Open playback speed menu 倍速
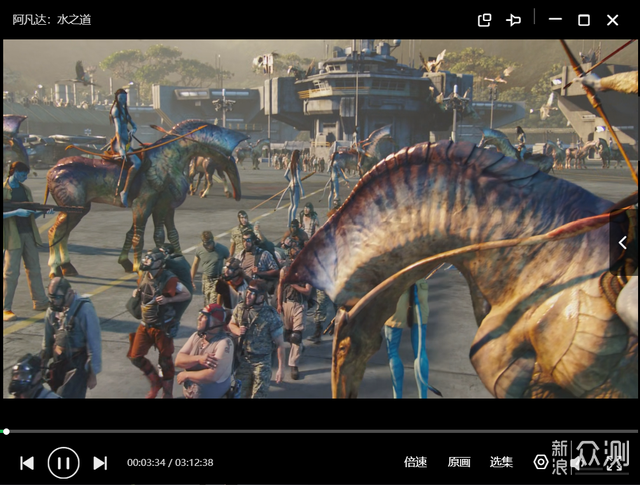This screenshot has width=640, height=485. click(x=415, y=462)
